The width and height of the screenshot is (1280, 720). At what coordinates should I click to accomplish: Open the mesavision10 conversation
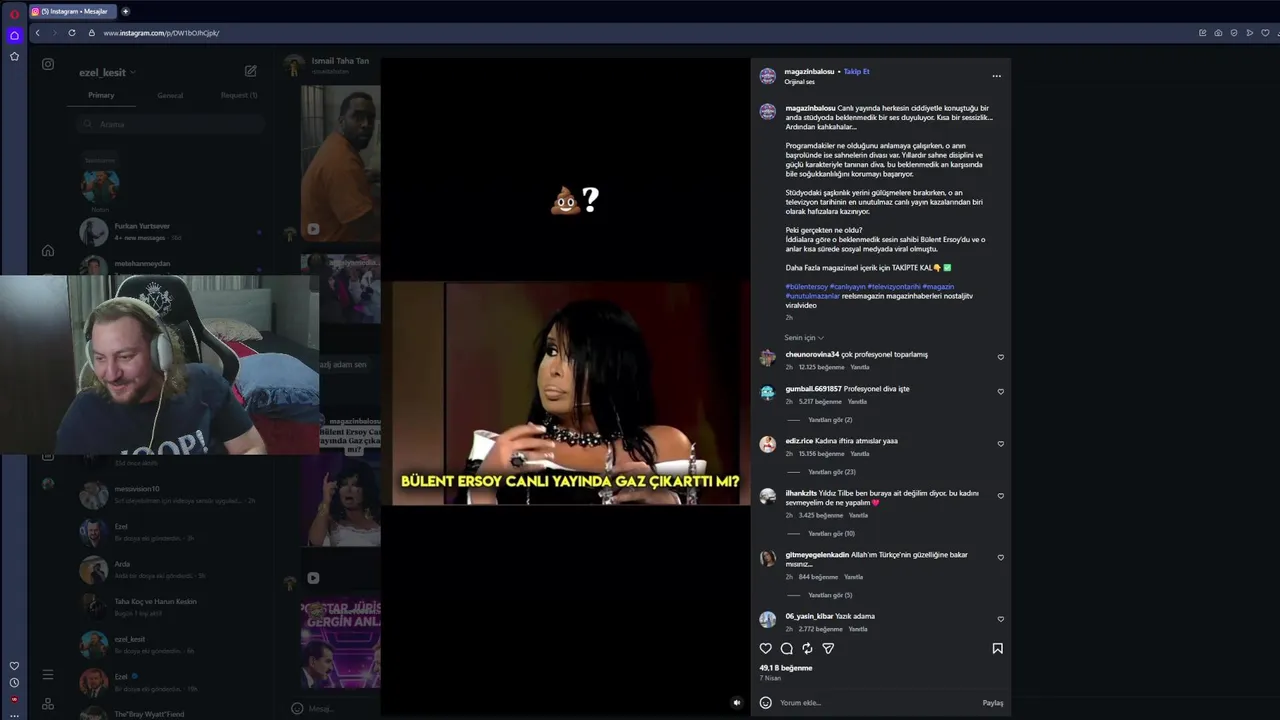coord(170,494)
